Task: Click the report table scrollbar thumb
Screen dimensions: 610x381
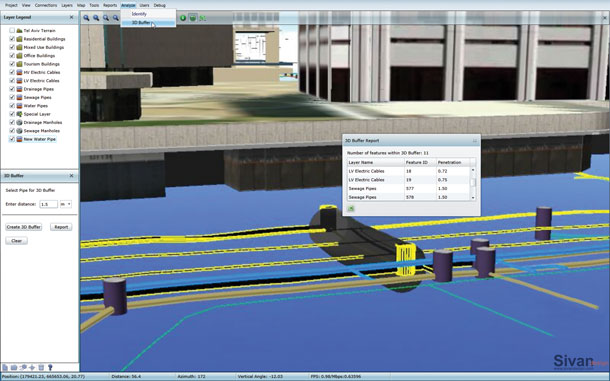Action: click(x=473, y=183)
